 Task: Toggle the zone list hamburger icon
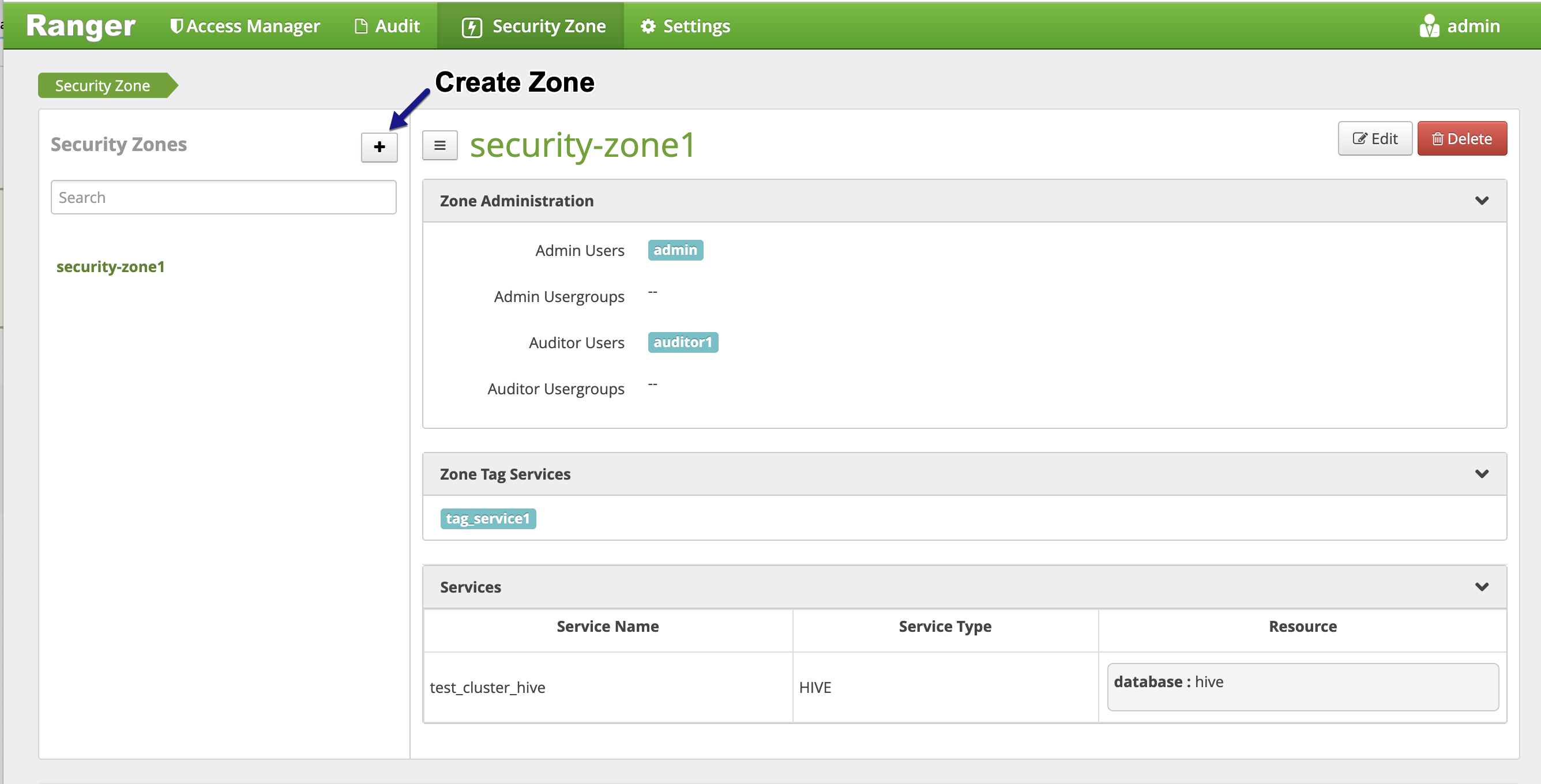(439, 145)
